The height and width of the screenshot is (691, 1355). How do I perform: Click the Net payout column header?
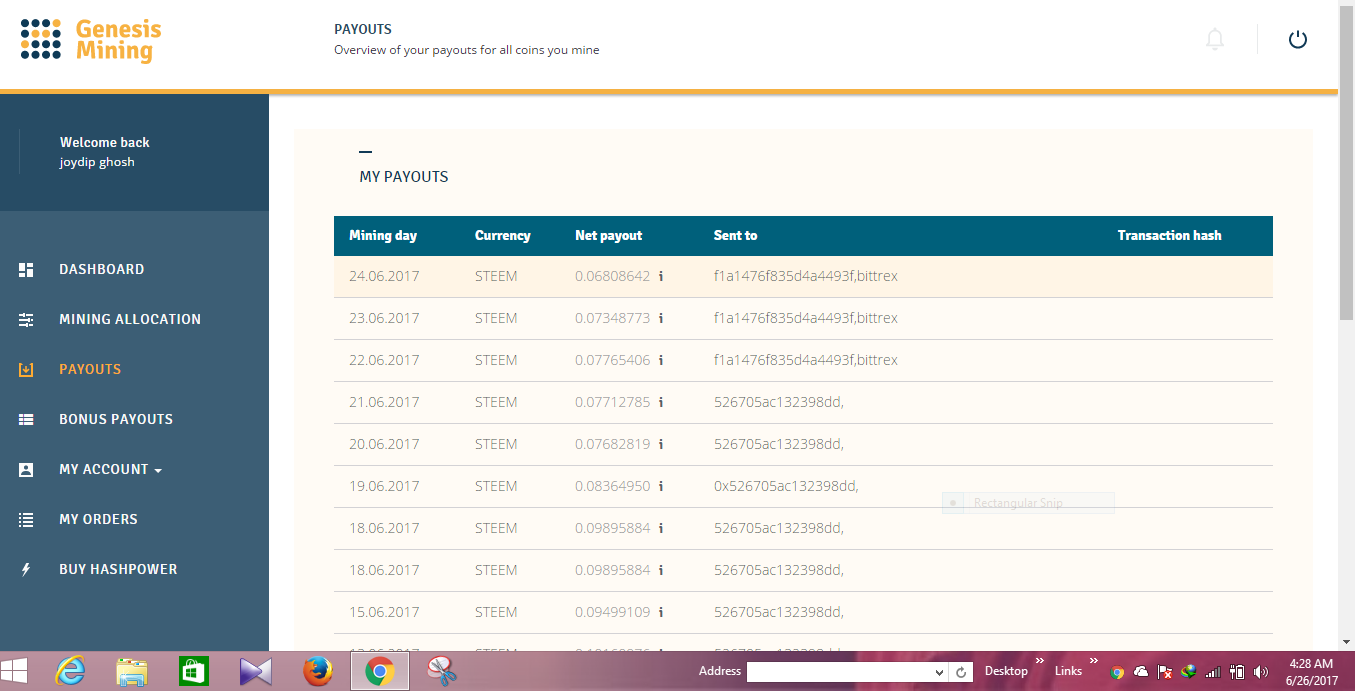click(x=609, y=236)
